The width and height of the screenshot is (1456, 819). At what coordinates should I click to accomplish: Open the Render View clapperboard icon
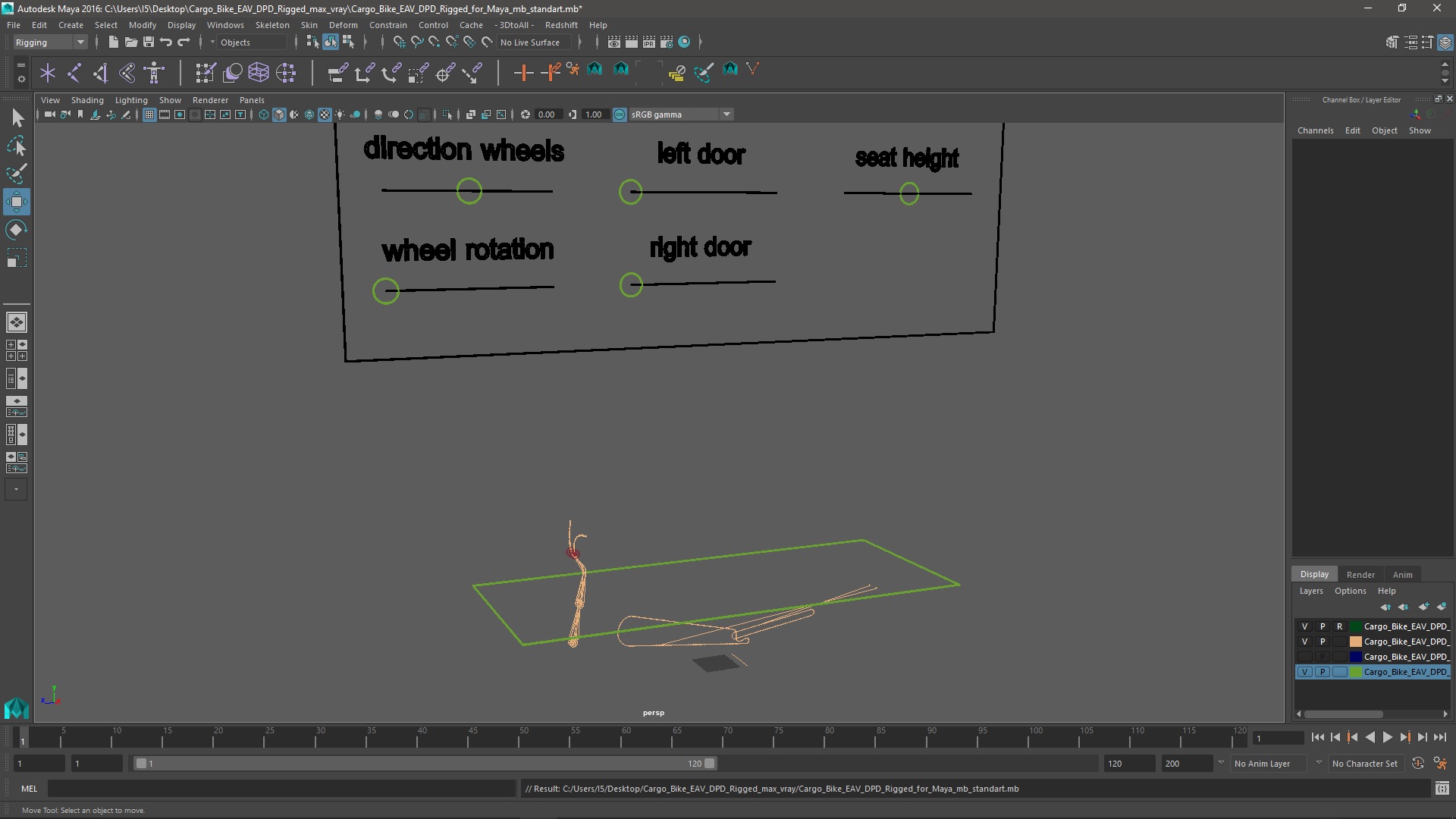[614, 42]
